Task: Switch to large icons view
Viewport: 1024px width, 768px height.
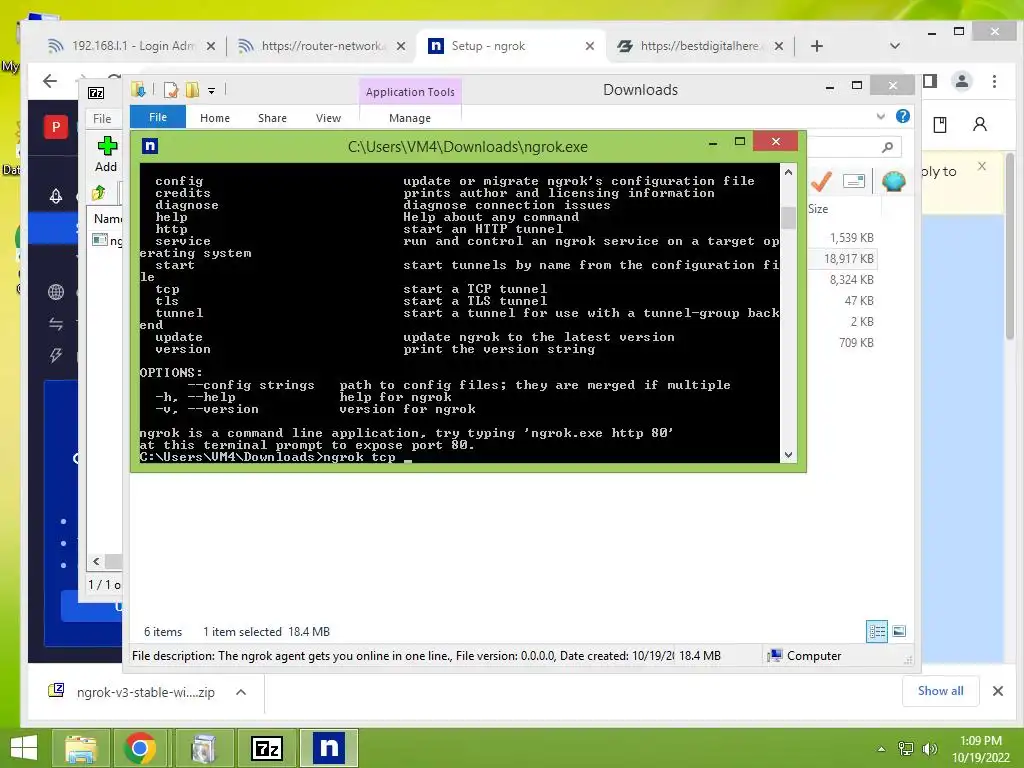Action: tap(899, 631)
